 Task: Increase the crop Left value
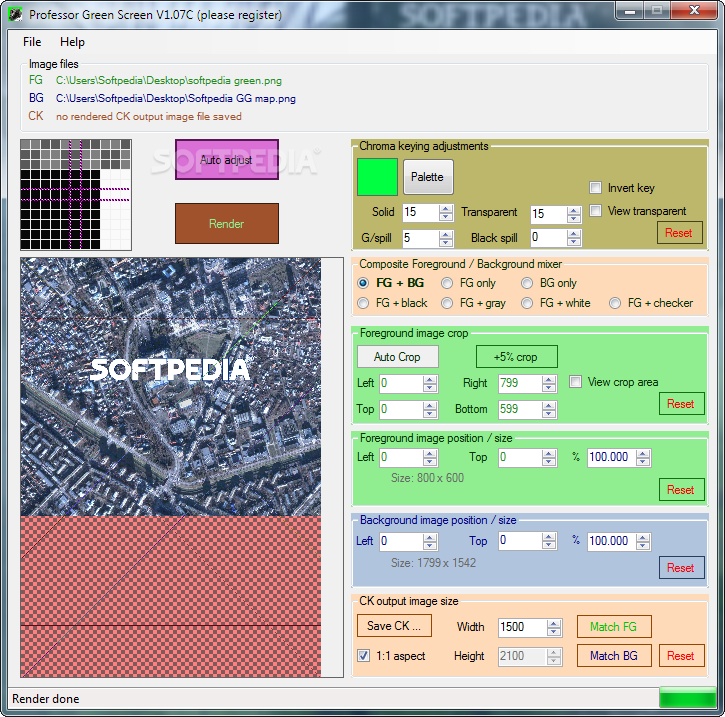tap(430, 380)
